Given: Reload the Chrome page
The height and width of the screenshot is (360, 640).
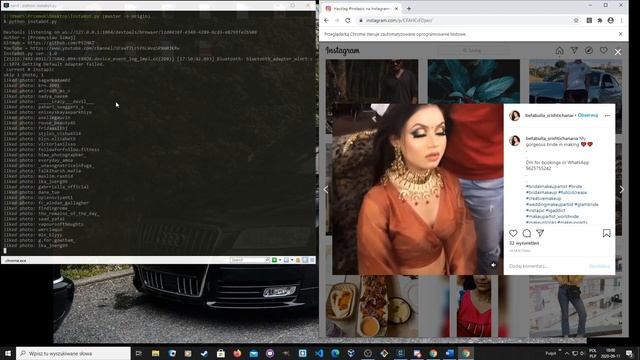Looking at the screenshot, I should [348, 20].
